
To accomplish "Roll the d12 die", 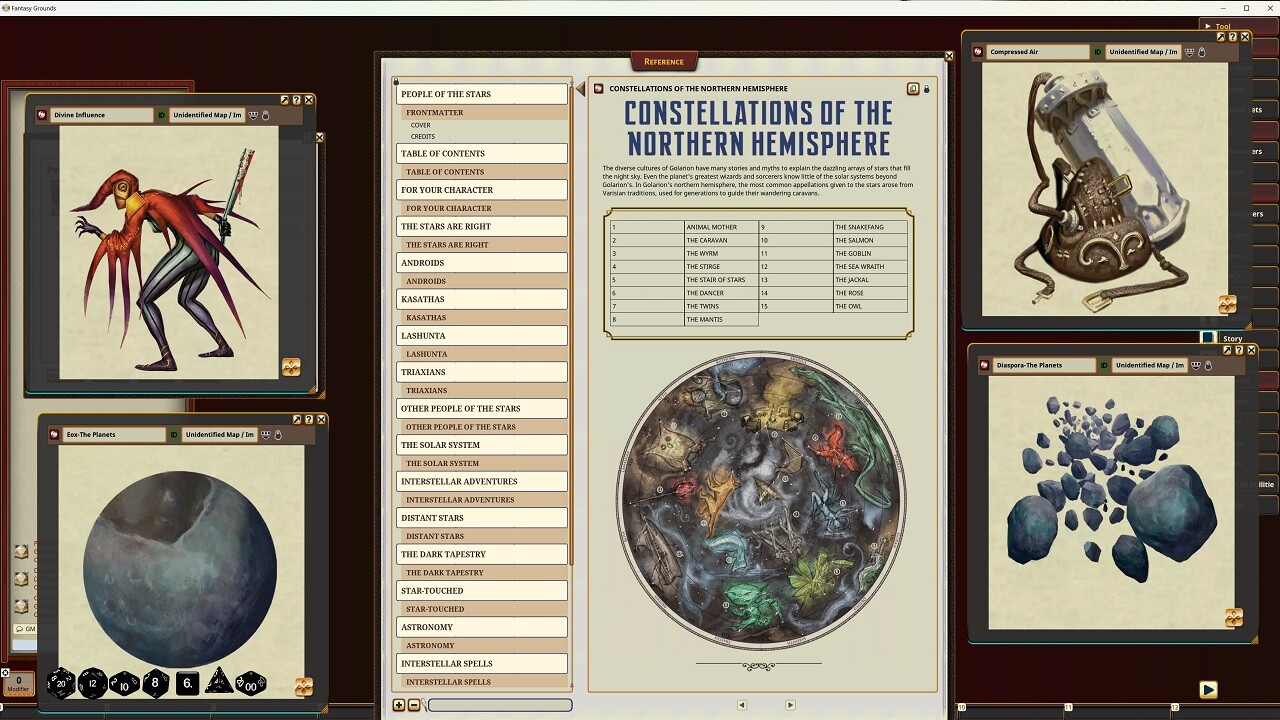I will point(92,684).
